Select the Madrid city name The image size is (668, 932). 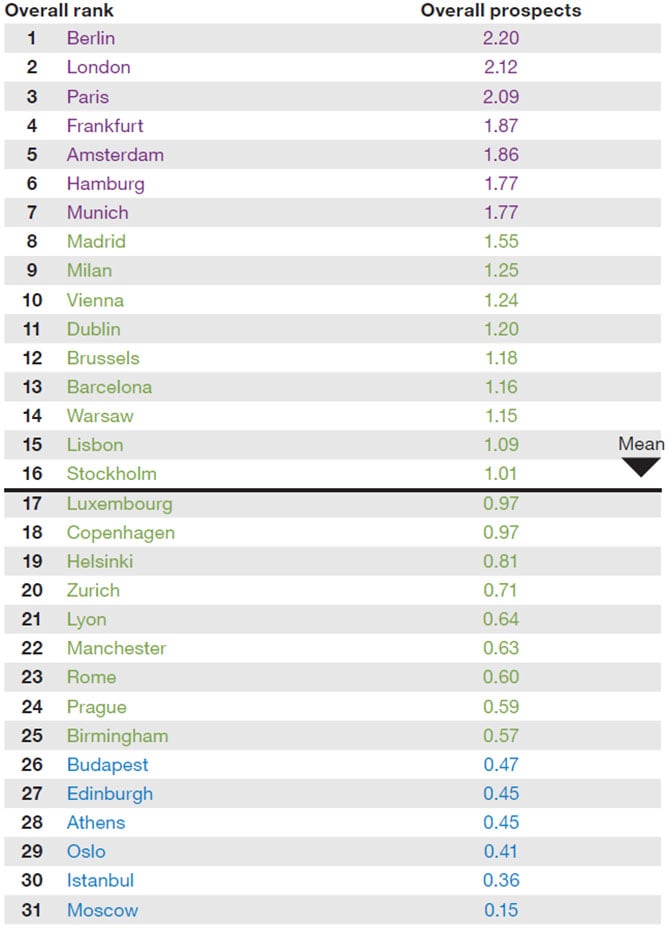(94, 241)
